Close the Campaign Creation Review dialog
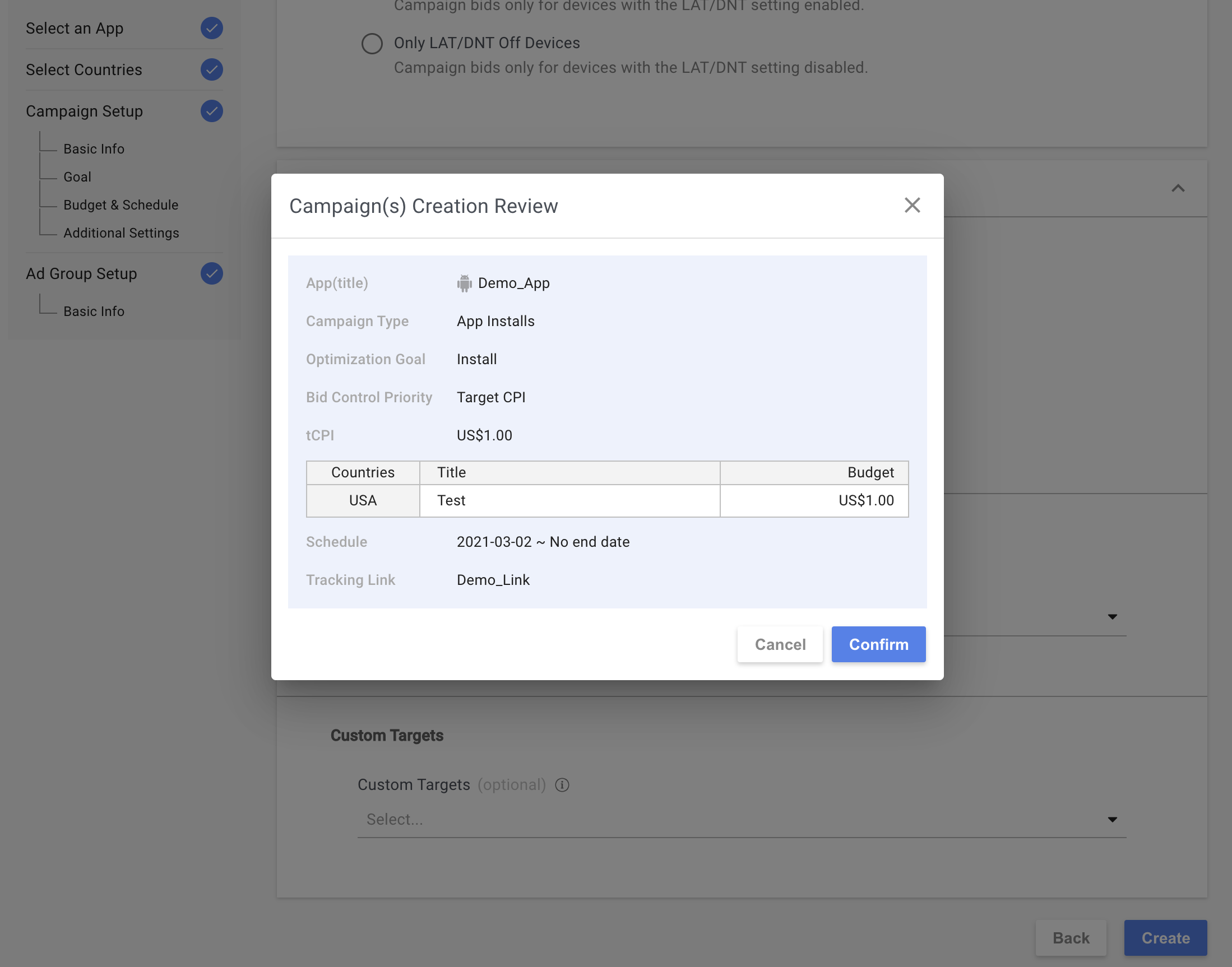The height and width of the screenshot is (967, 1232). click(911, 205)
